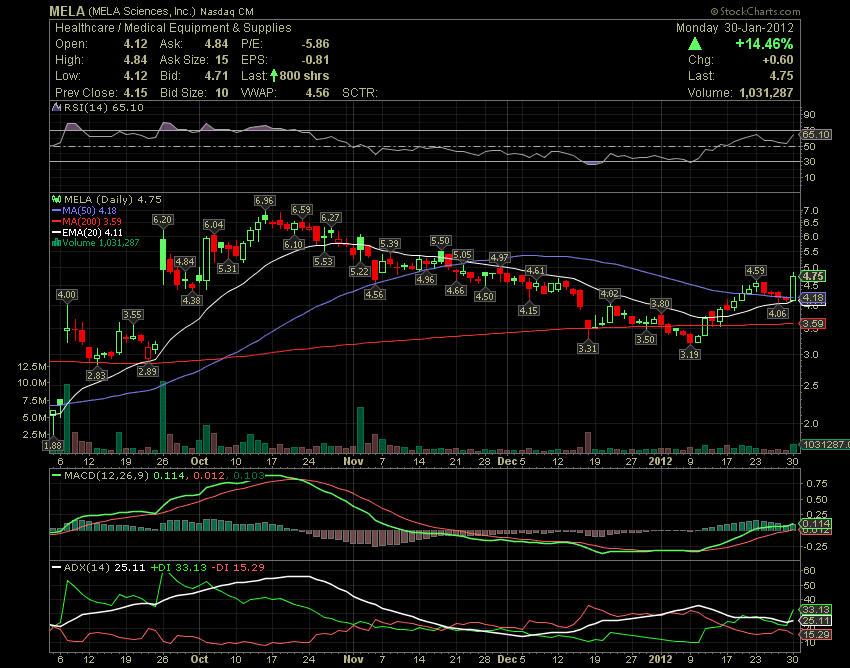Screen dimensions: 850x668
Task: Click the MELA ticker symbol in header
Action: [67, 11]
